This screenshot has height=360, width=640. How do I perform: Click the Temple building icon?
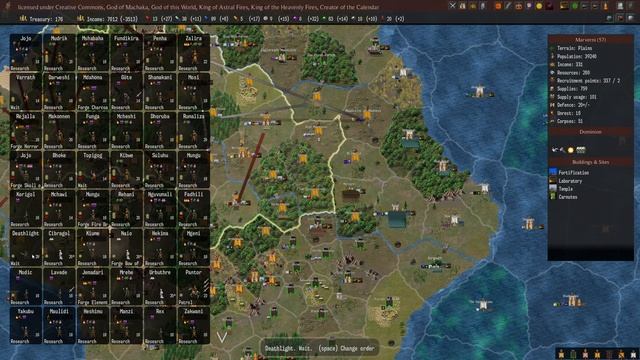553,189
